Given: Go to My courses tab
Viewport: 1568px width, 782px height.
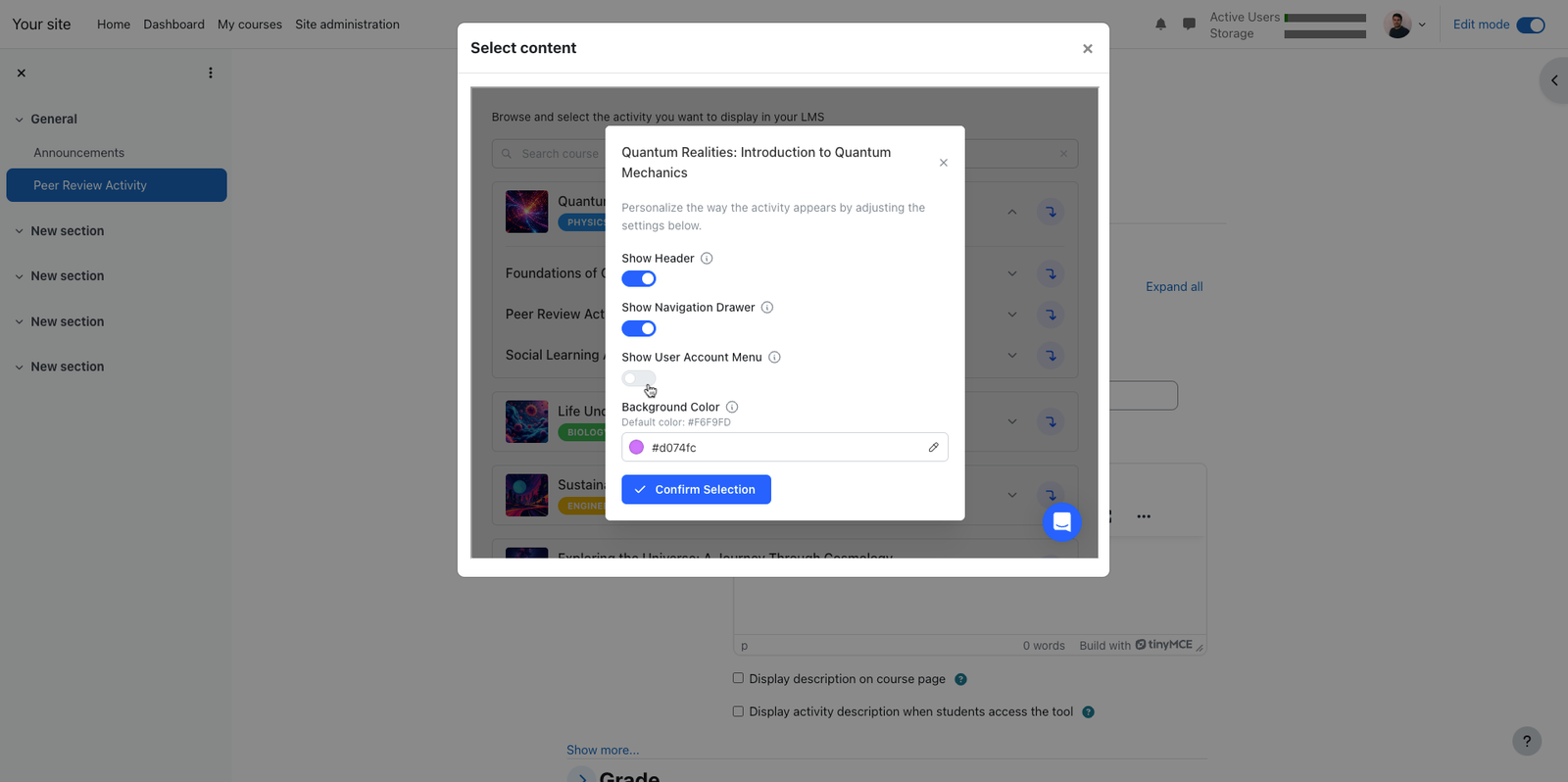Looking at the screenshot, I should [x=250, y=24].
